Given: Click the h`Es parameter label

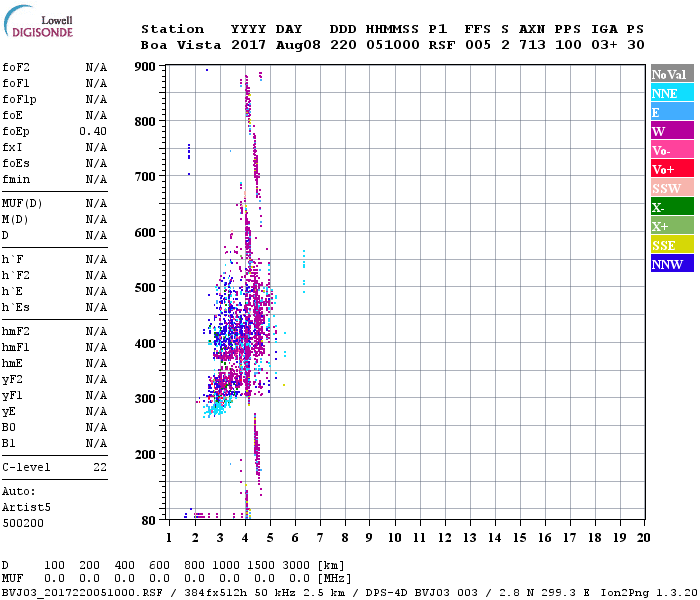Looking at the screenshot, I should (16, 308).
